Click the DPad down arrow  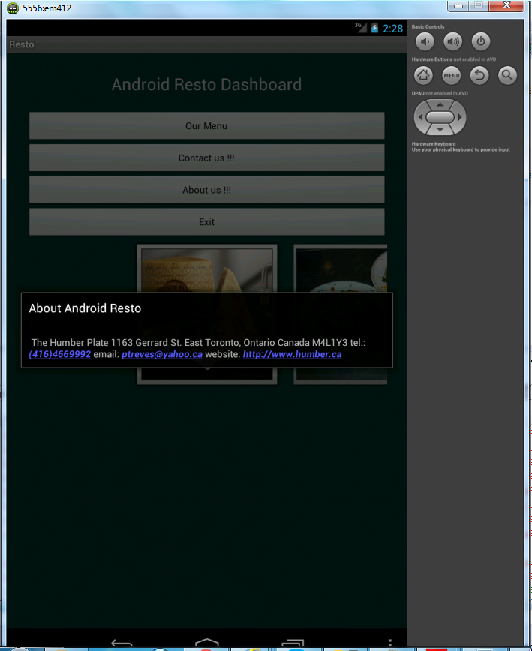point(440,130)
